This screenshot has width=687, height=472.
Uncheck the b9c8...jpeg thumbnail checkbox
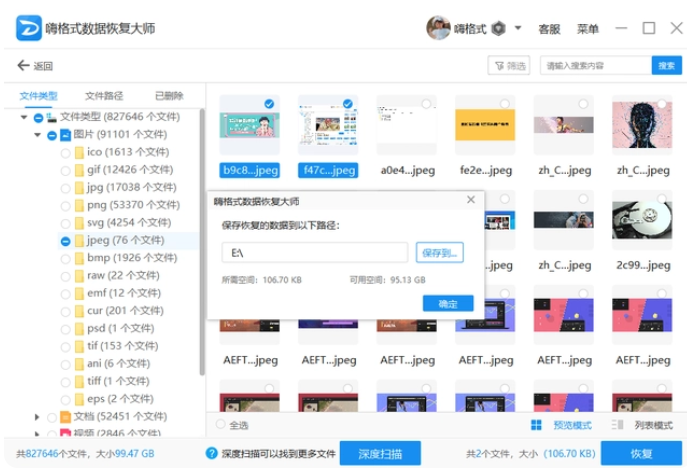pyautogui.click(x=269, y=104)
